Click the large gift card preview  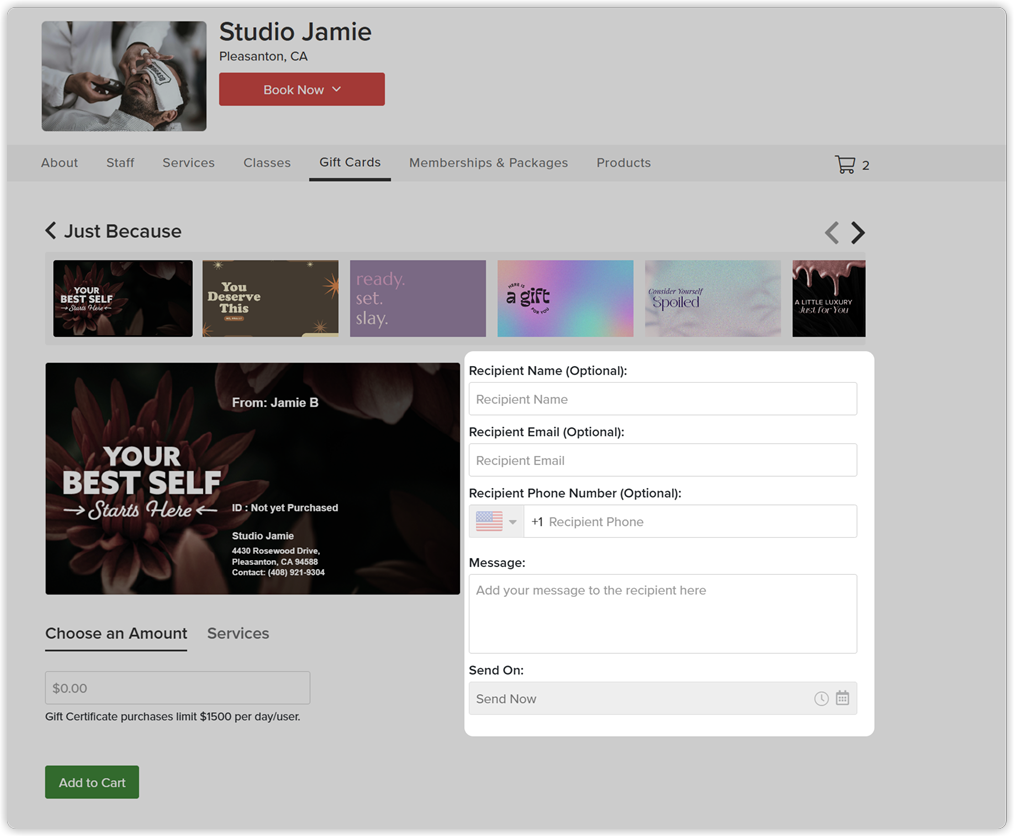click(x=252, y=479)
